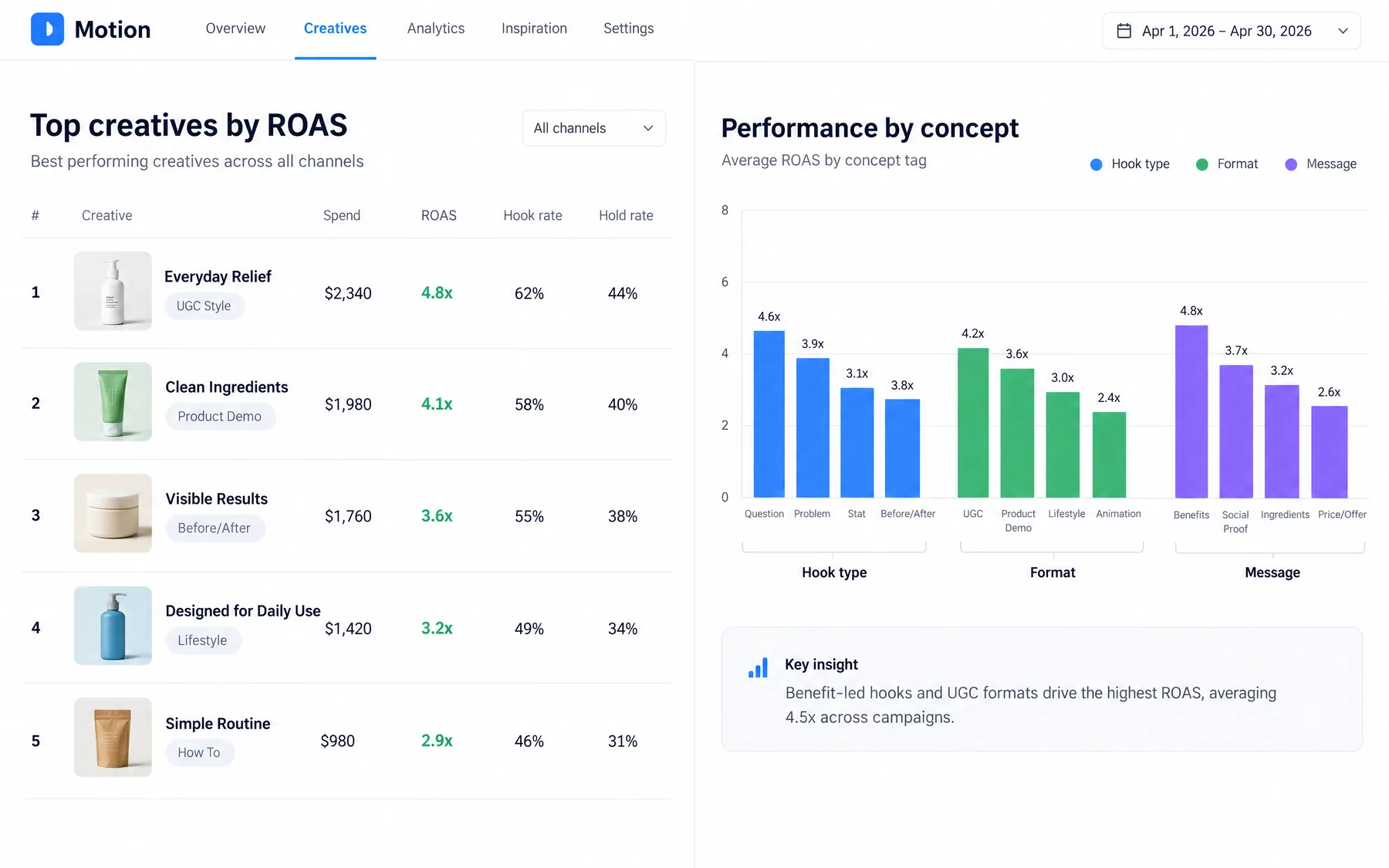Click the Motion brand name
Screen dimensions: 1389x868
tap(113, 29)
